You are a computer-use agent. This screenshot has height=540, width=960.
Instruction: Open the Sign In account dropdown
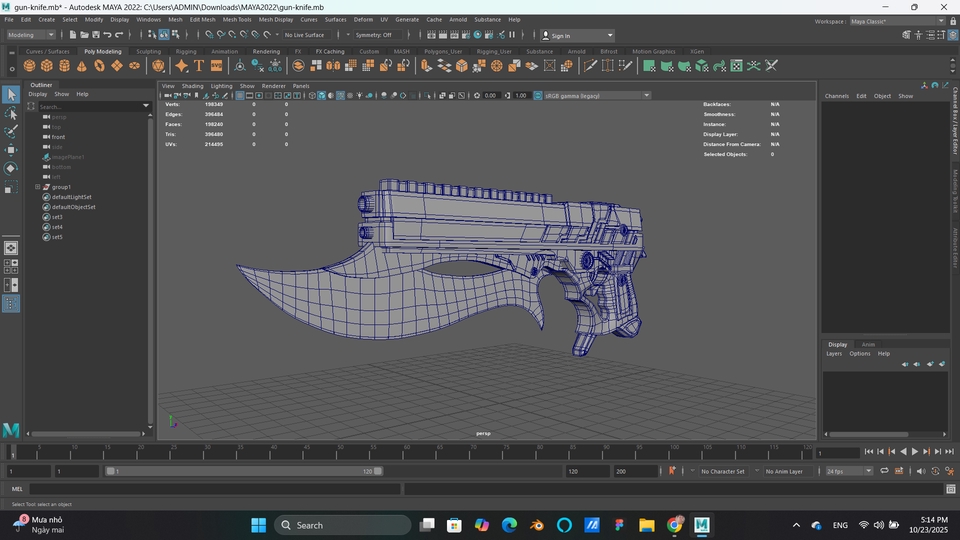(x=578, y=36)
